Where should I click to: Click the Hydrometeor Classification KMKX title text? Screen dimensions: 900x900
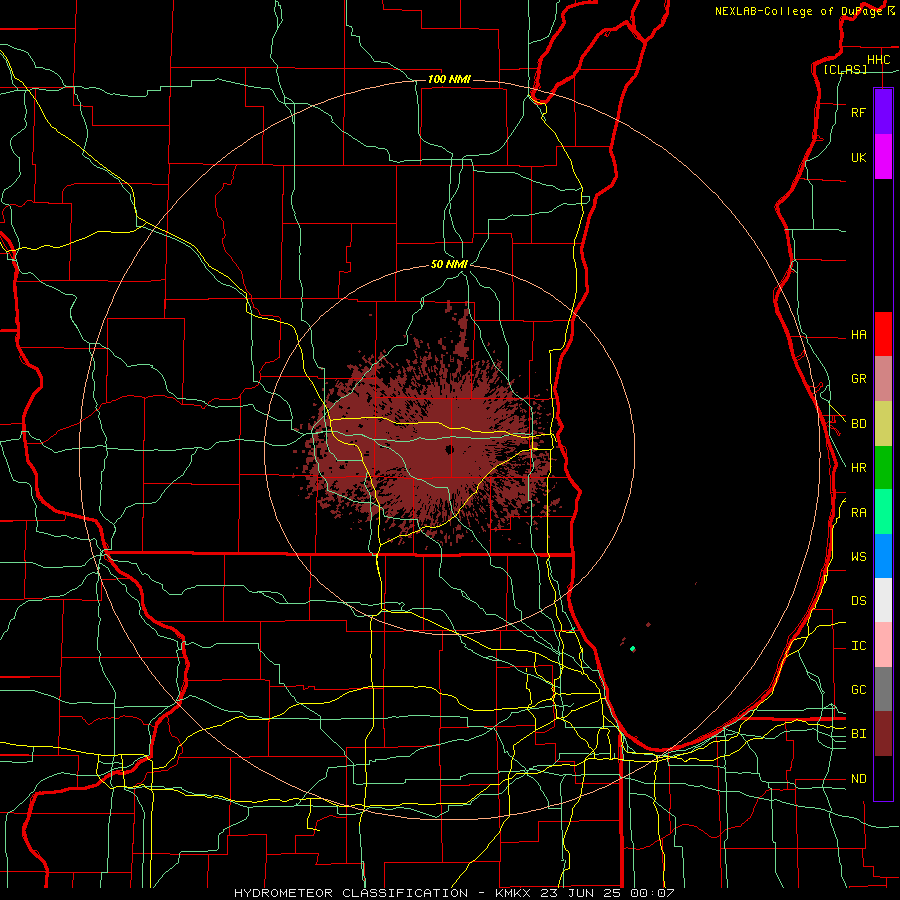tap(454, 893)
